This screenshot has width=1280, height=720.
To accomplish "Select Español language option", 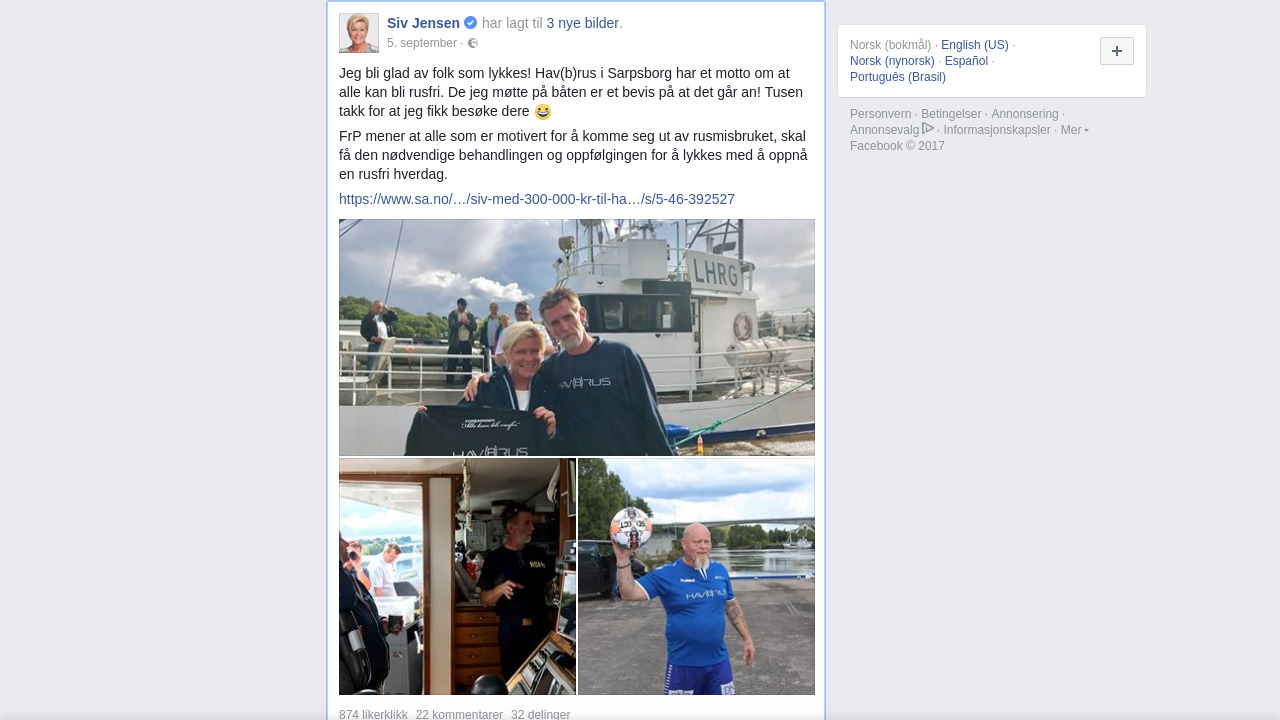I will 966,61.
